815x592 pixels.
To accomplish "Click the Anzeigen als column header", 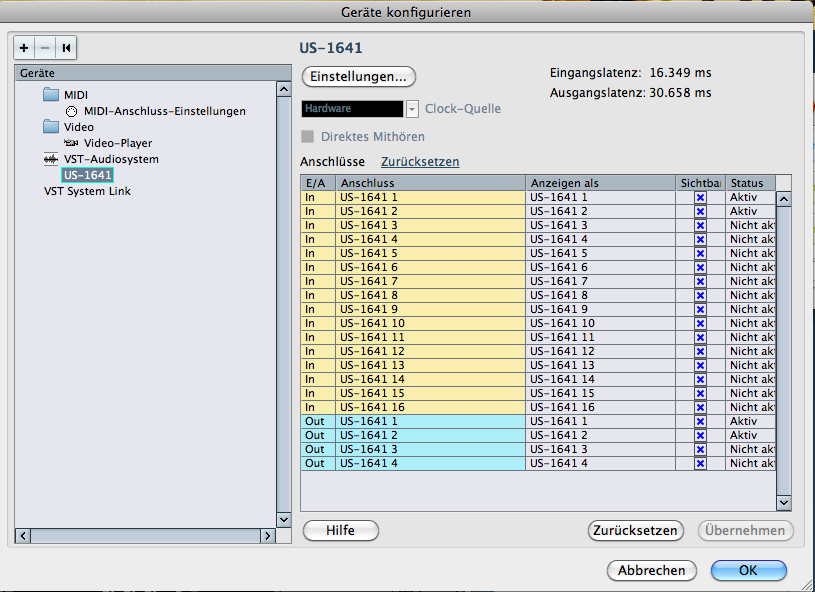I will pos(600,183).
